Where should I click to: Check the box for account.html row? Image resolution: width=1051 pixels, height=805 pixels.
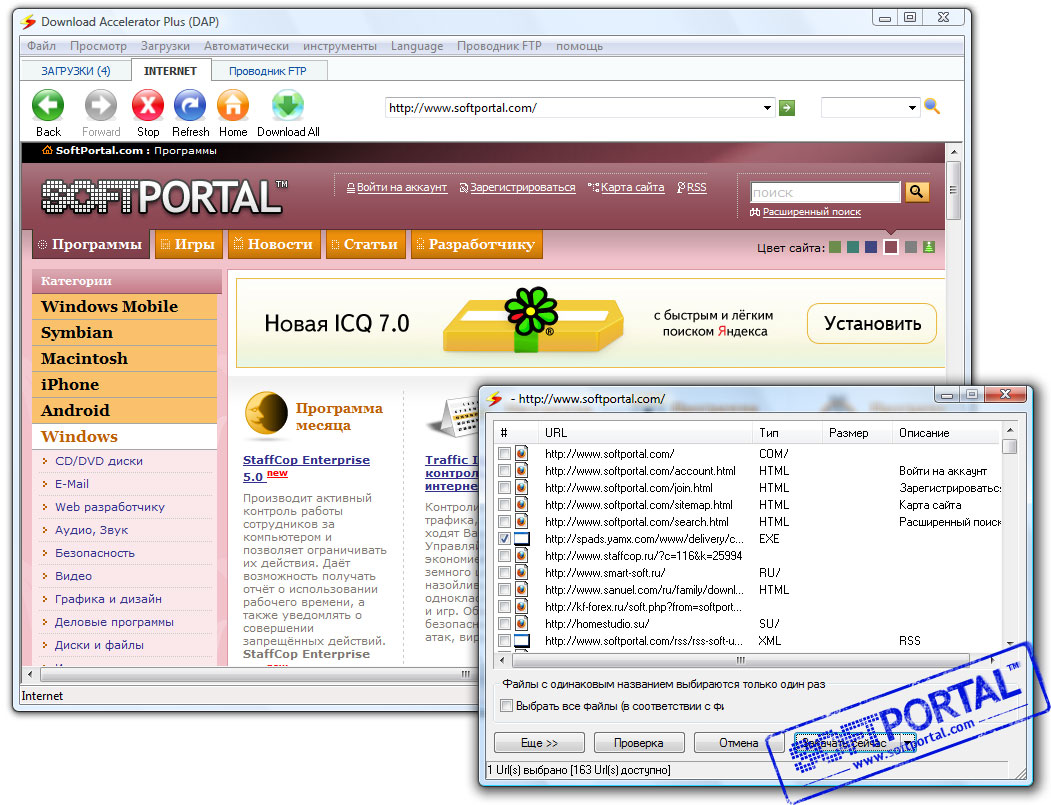pyautogui.click(x=504, y=471)
